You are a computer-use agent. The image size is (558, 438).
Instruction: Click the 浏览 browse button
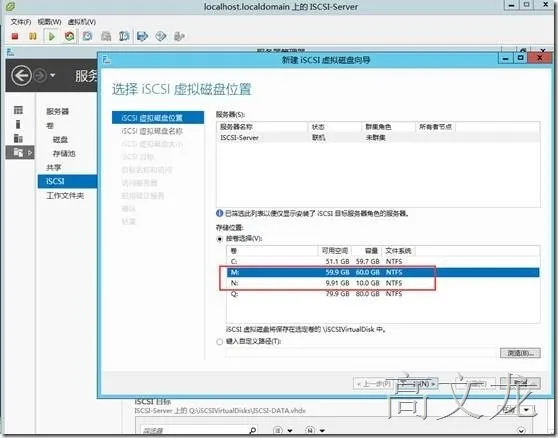pos(520,353)
